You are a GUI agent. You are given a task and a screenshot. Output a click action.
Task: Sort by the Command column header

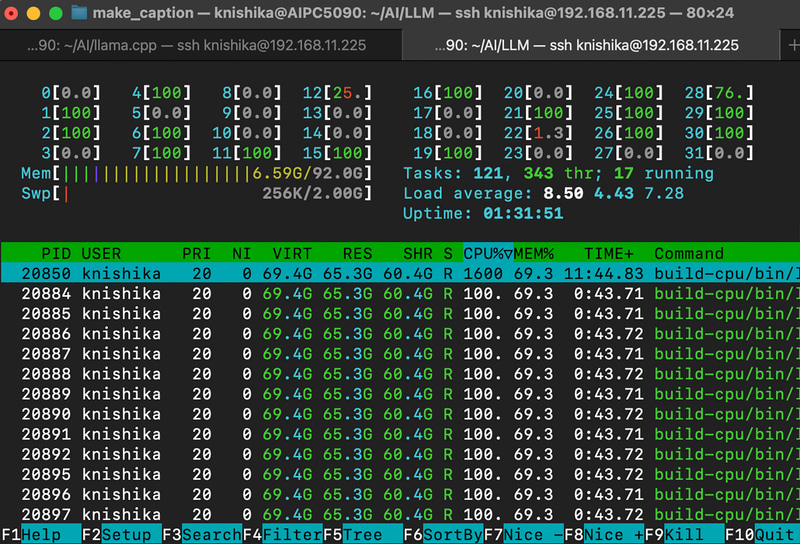tap(689, 253)
